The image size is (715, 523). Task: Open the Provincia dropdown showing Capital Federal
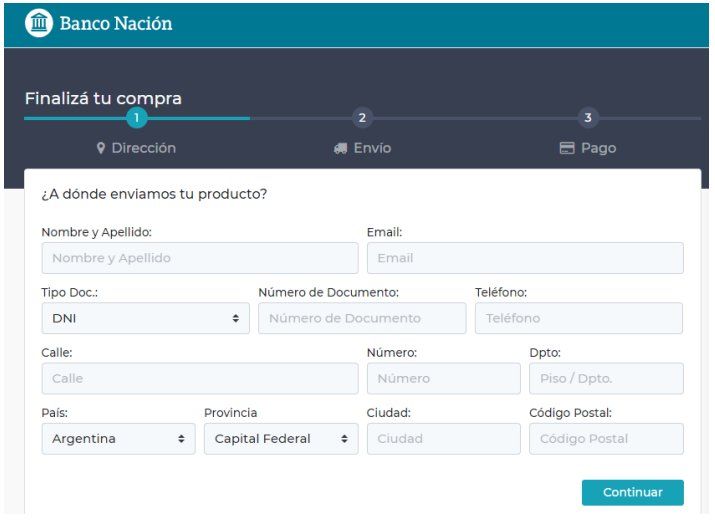coord(280,439)
